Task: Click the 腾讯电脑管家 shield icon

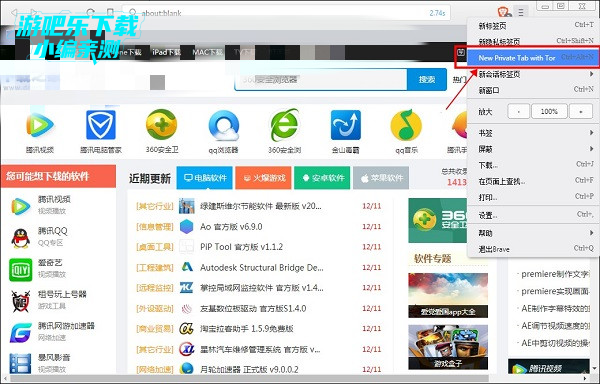Action: [101, 125]
